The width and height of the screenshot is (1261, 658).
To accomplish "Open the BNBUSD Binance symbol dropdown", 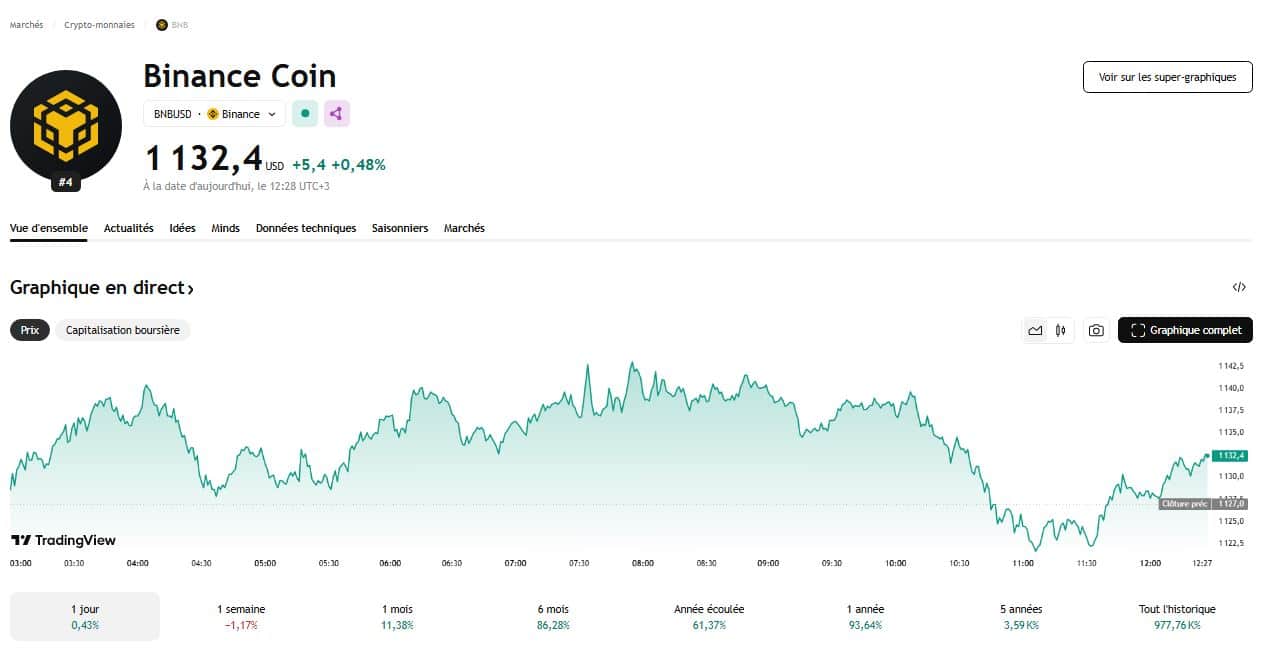I will click(x=214, y=114).
